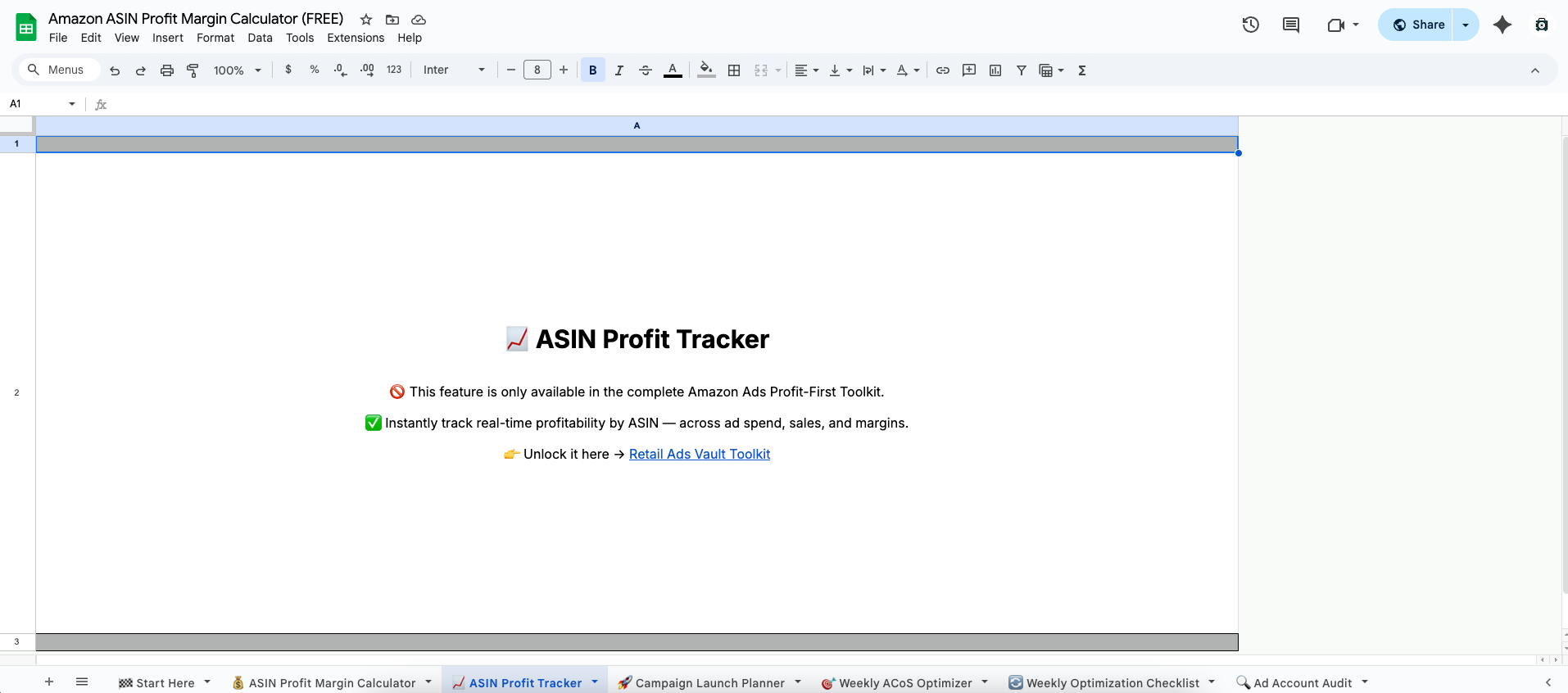Add a new sheet with plus button
The height and width of the screenshot is (693, 1568).
pyautogui.click(x=49, y=682)
